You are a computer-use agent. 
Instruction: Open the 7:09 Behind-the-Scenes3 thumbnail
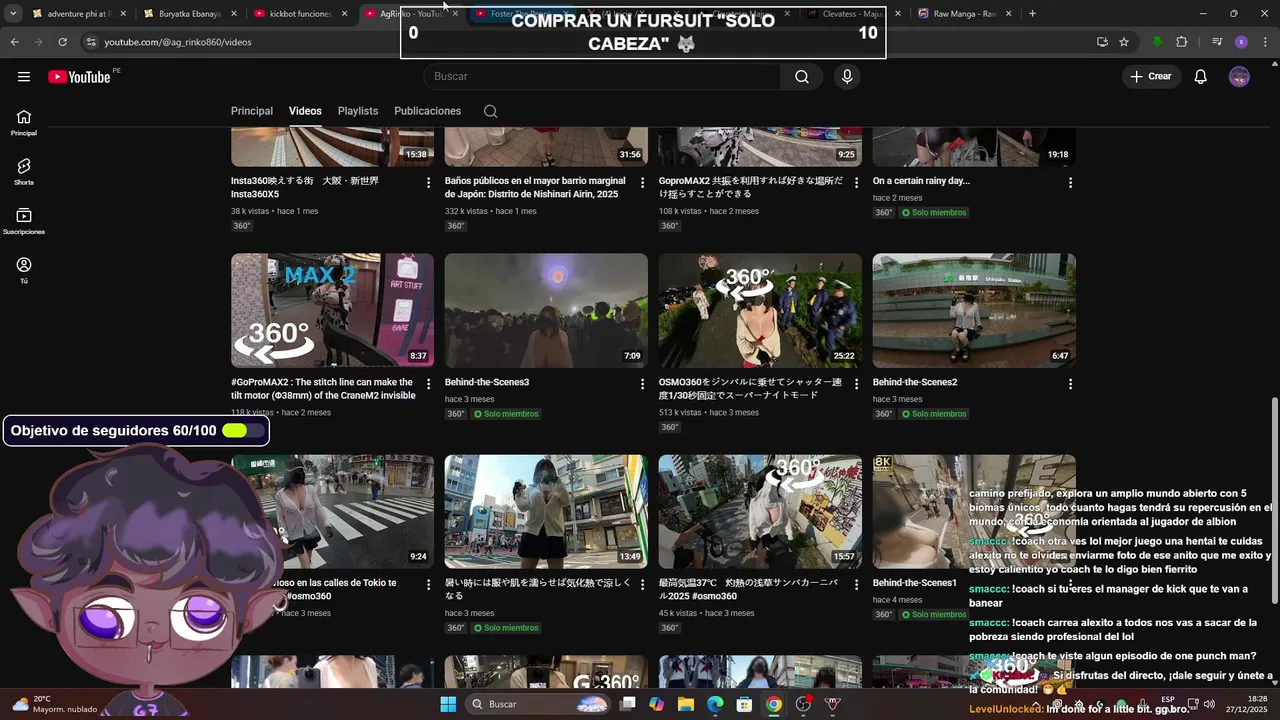[x=546, y=310]
